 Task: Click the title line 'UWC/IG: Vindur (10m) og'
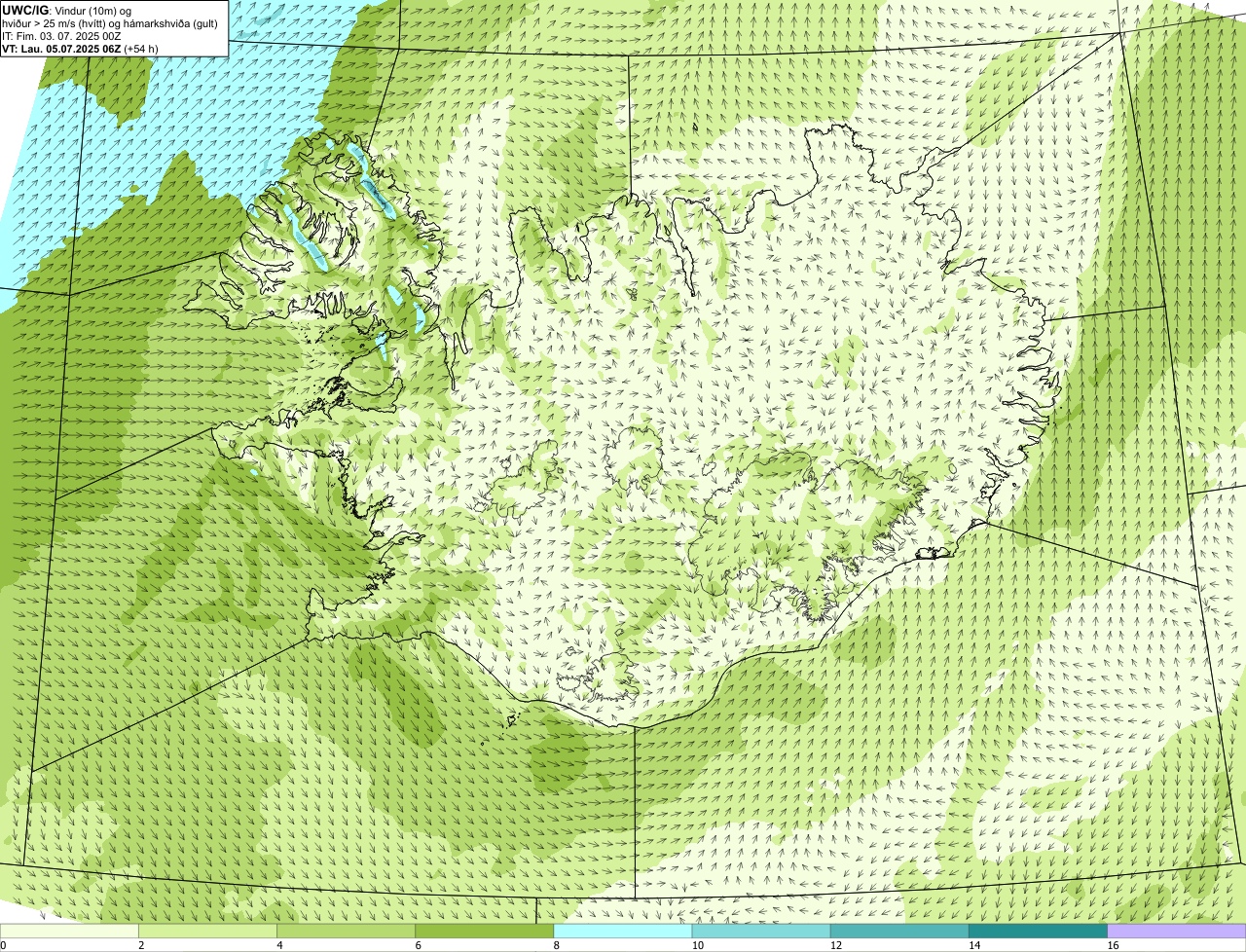pyautogui.click(x=67, y=10)
